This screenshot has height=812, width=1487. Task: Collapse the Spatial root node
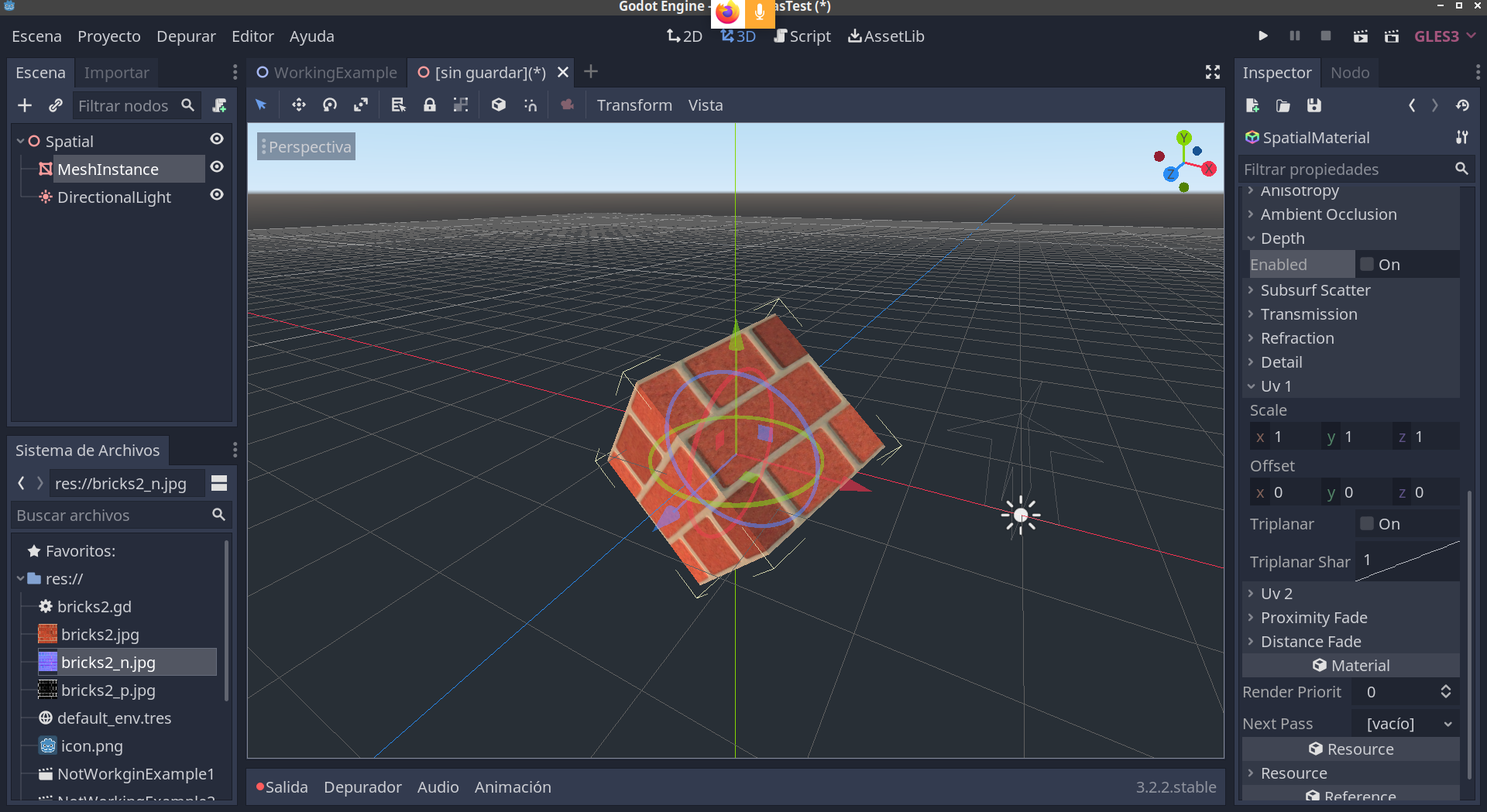pyautogui.click(x=21, y=142)
